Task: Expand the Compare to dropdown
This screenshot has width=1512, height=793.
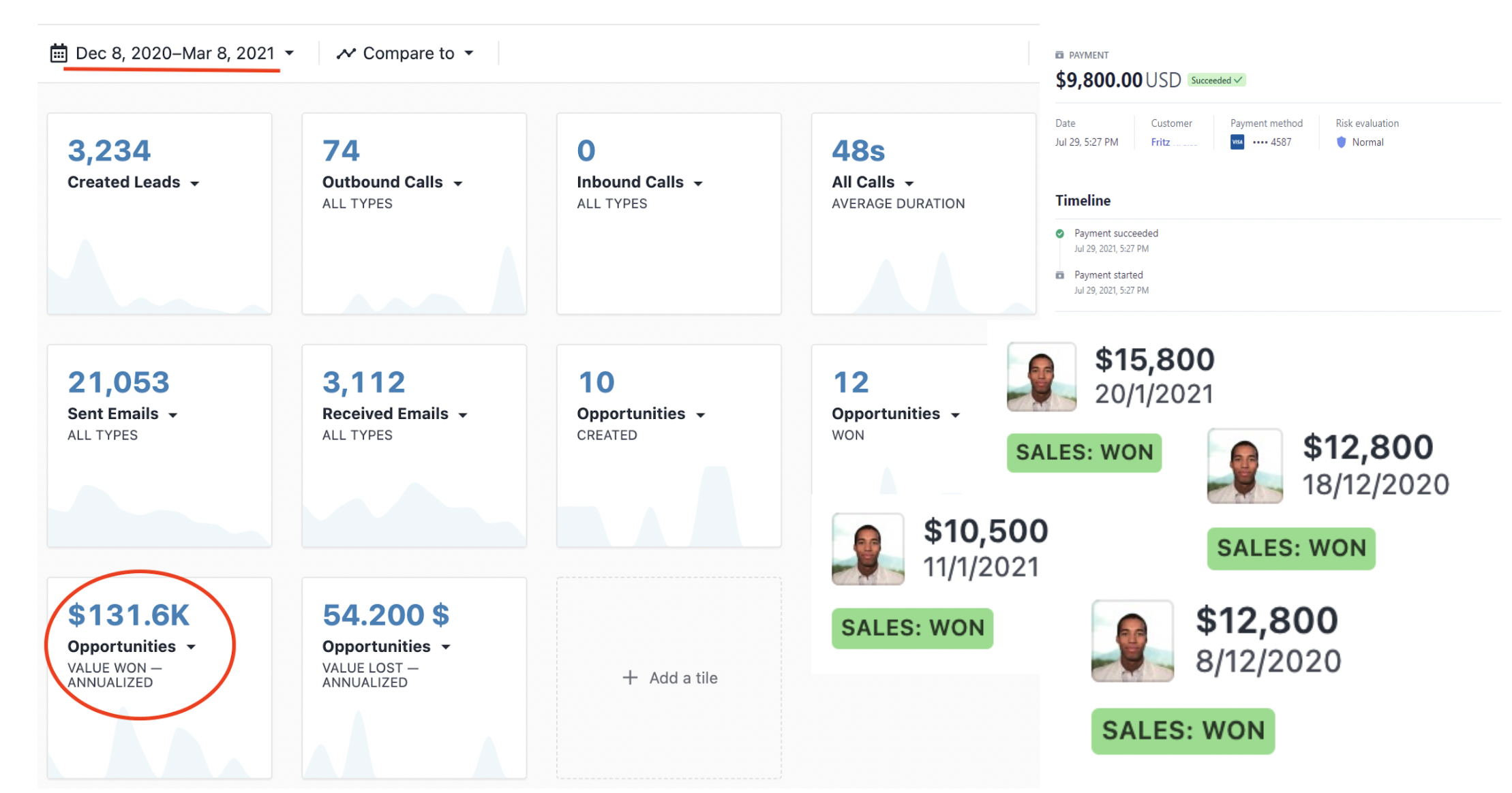Action: click(469, 53)
